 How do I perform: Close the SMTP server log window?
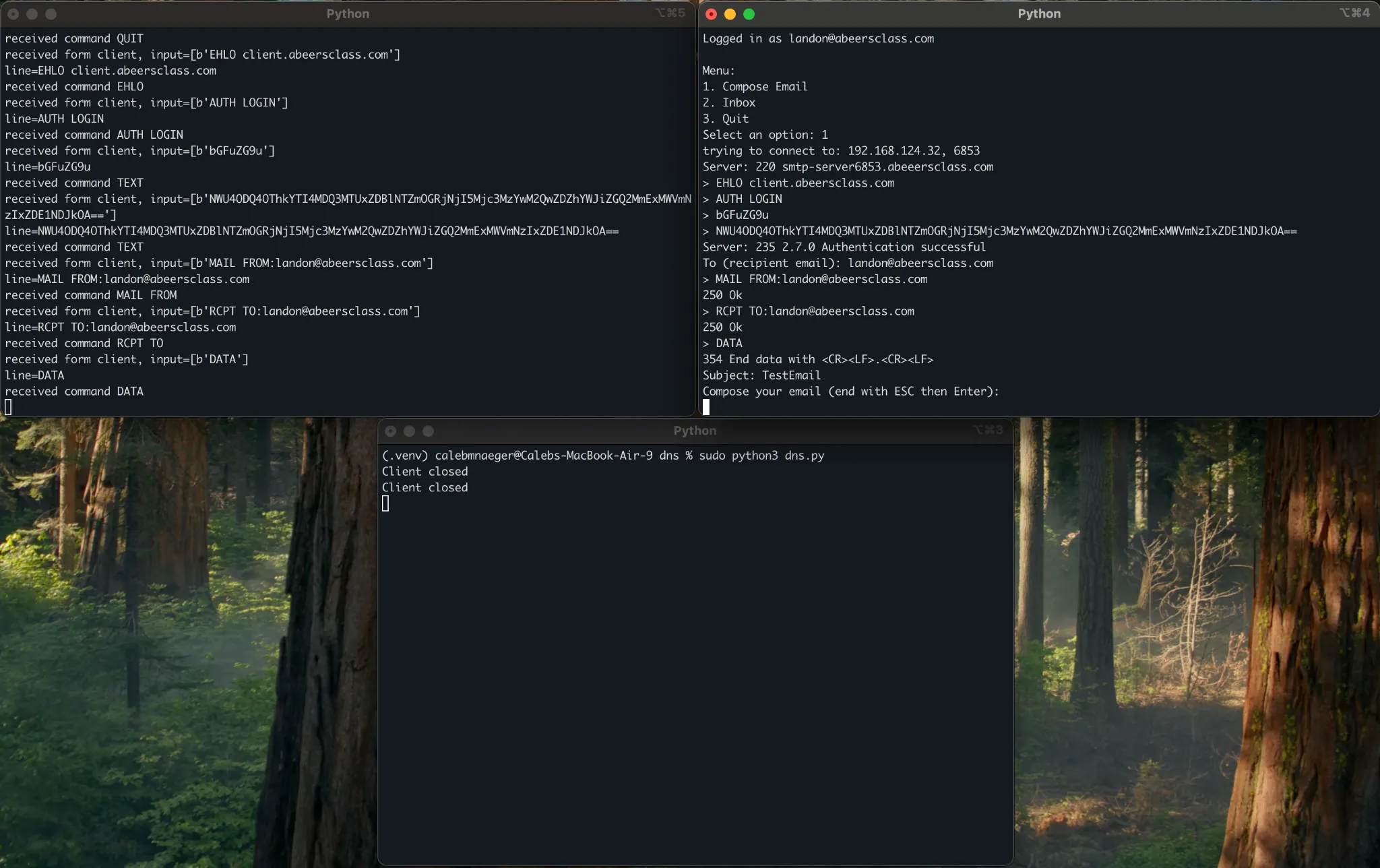(x=13, y=14)
